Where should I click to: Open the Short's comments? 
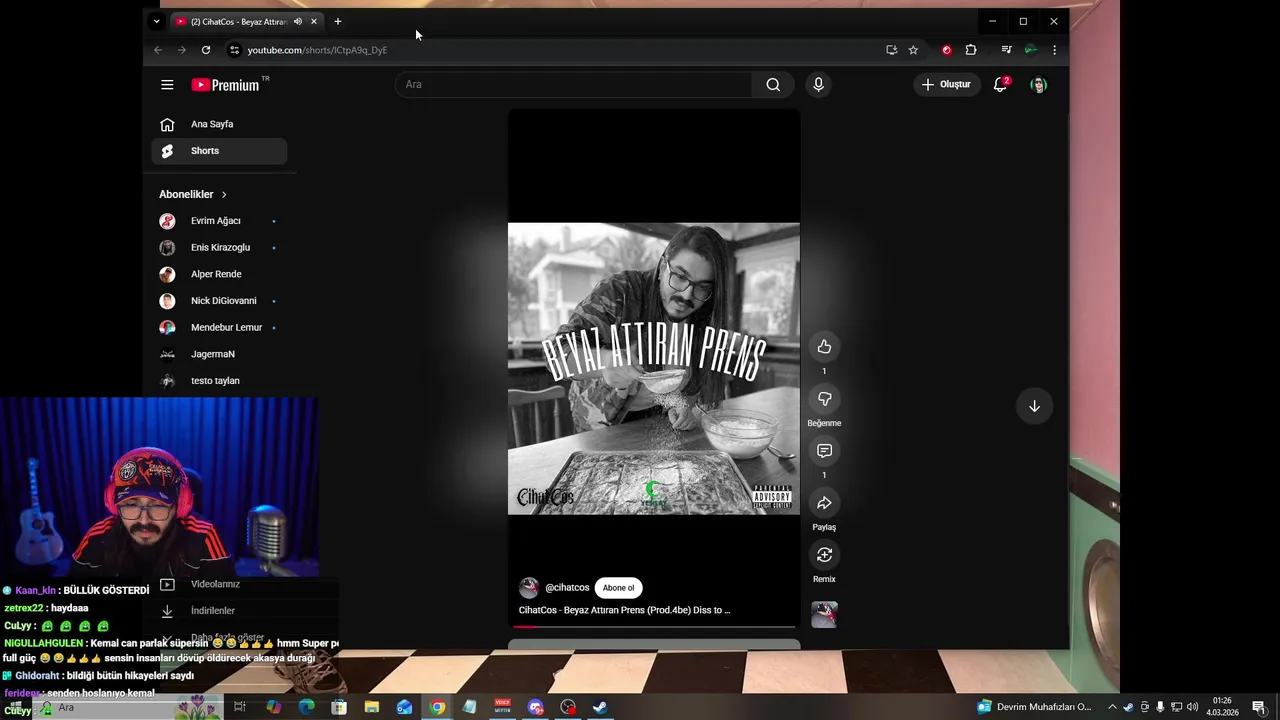click(824, 451)
